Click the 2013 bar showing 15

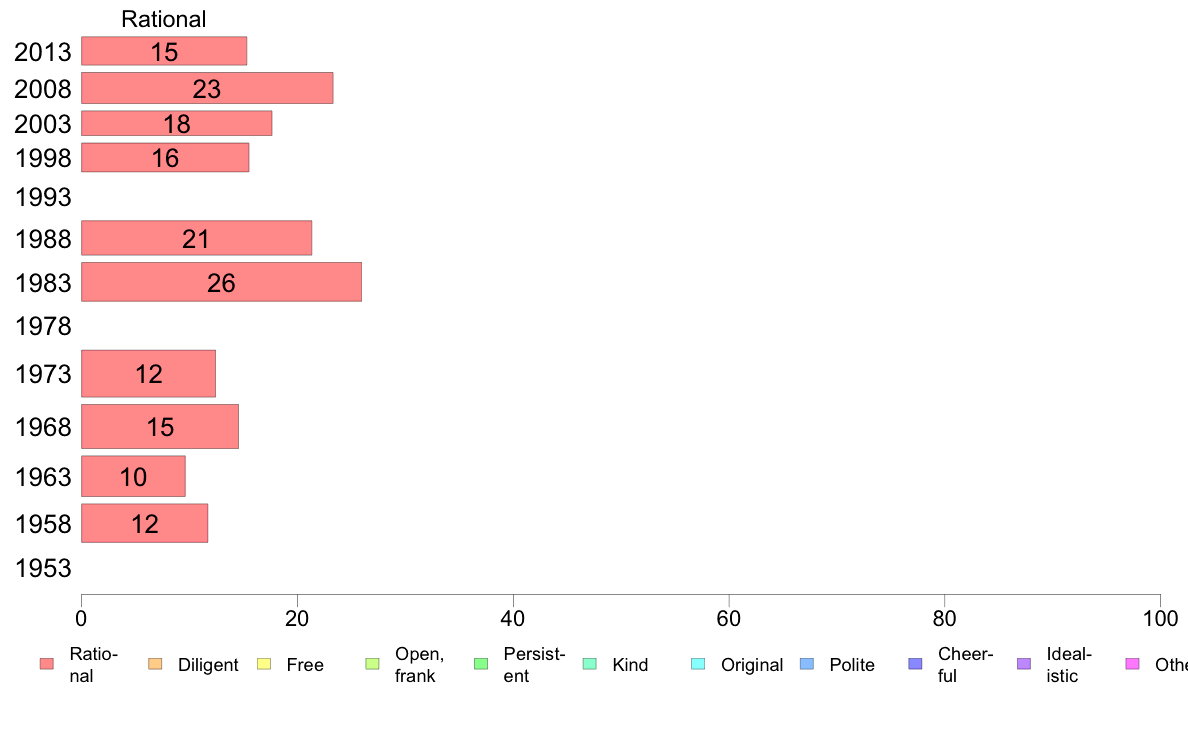(164, 51)
